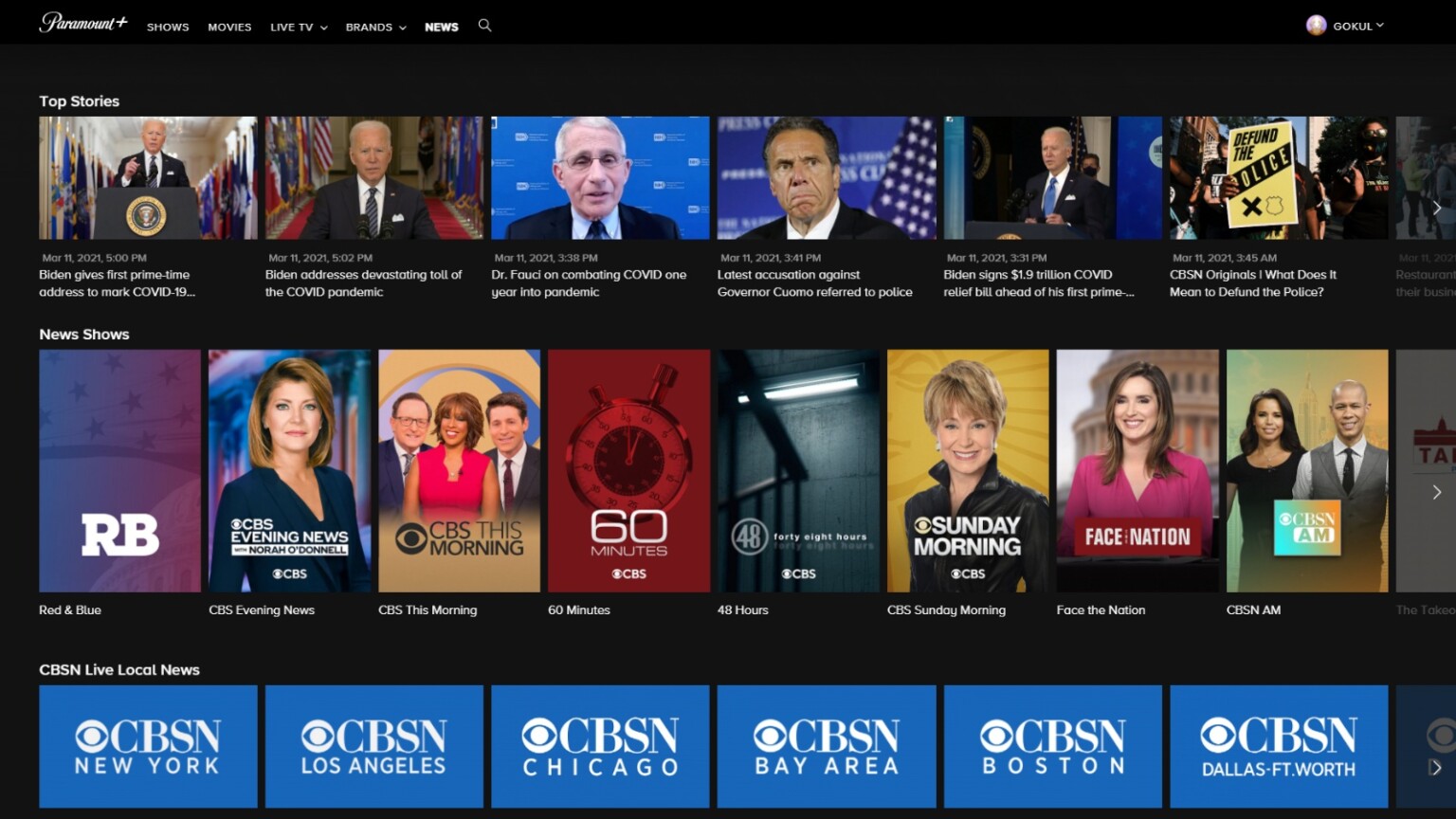The width and height of the screenshot is (1456, 819).
Task: Choose the CBSN Bay Area tile
Action: 826,746
